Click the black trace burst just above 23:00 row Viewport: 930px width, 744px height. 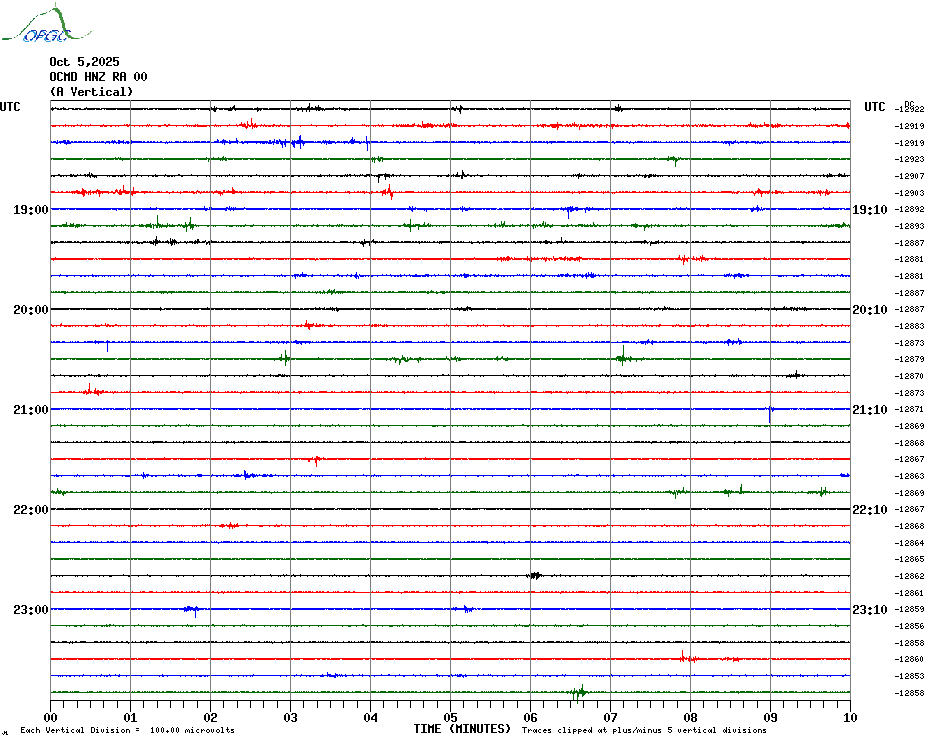pos(535,575)
